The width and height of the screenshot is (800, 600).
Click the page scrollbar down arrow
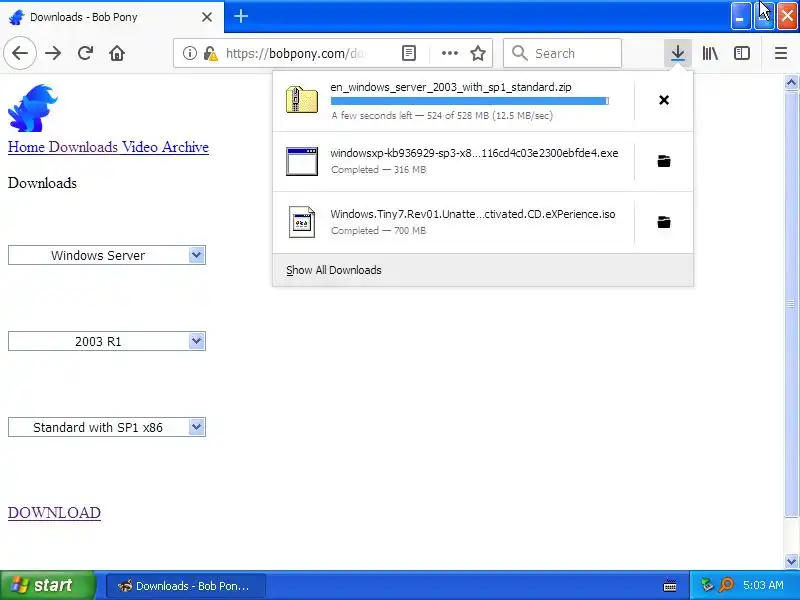pyautogui.click(x=791, y=562)
